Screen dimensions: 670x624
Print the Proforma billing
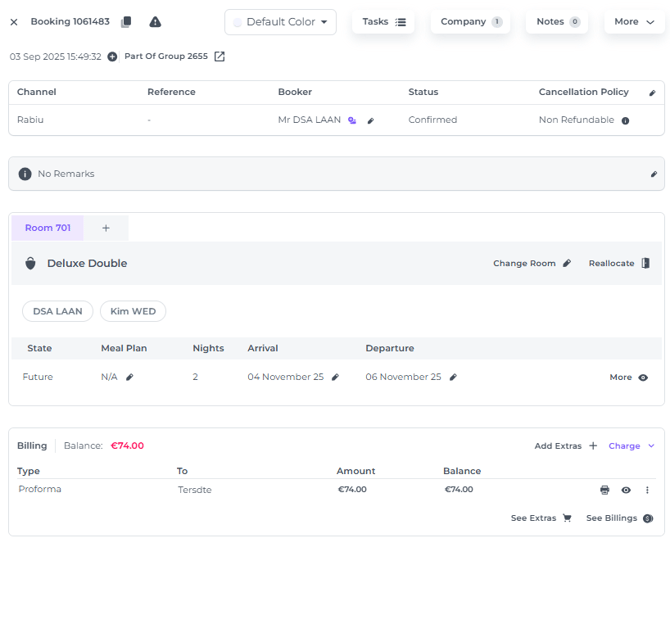(x=604, y=490)
